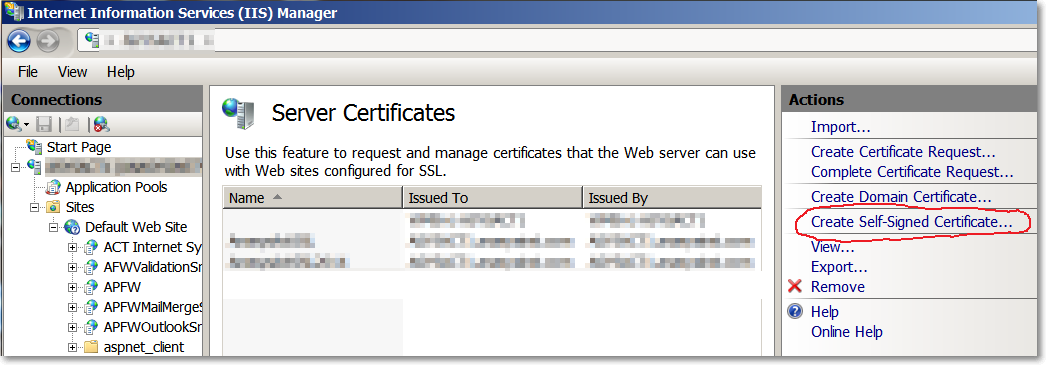Click the Sites folder icon
The image size is (1046, 365).
click(x=53, y=208)
